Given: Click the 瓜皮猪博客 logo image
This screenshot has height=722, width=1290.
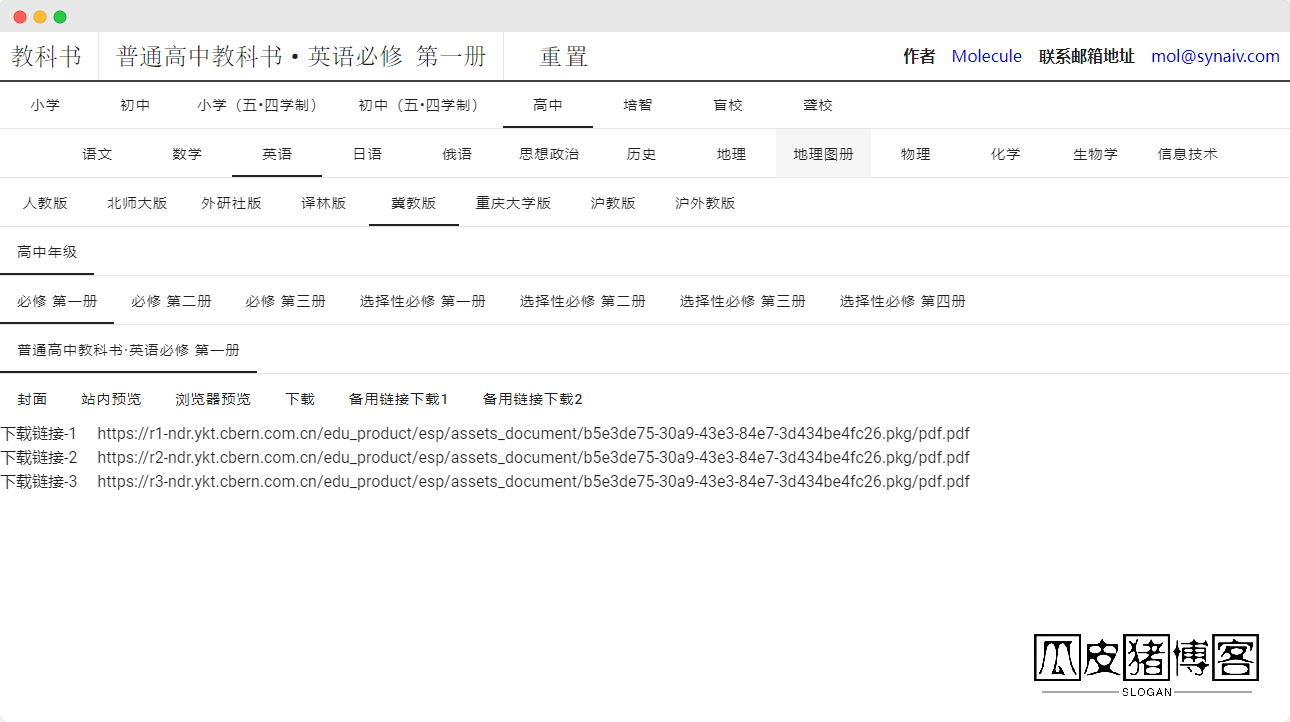Looking at the screenshot, I should 1146,660.
